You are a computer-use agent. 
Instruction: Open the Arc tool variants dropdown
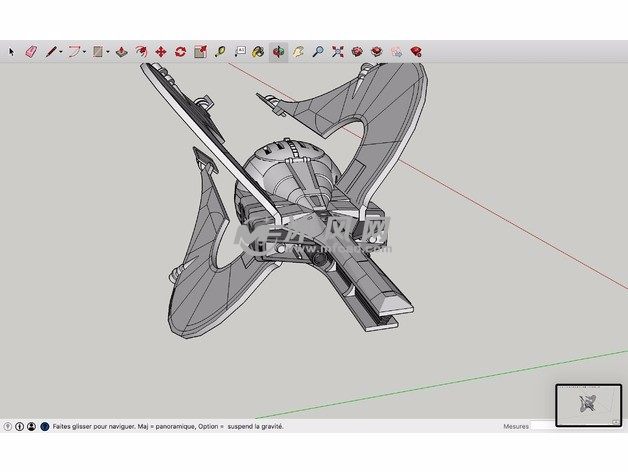[x=85, y=51]
